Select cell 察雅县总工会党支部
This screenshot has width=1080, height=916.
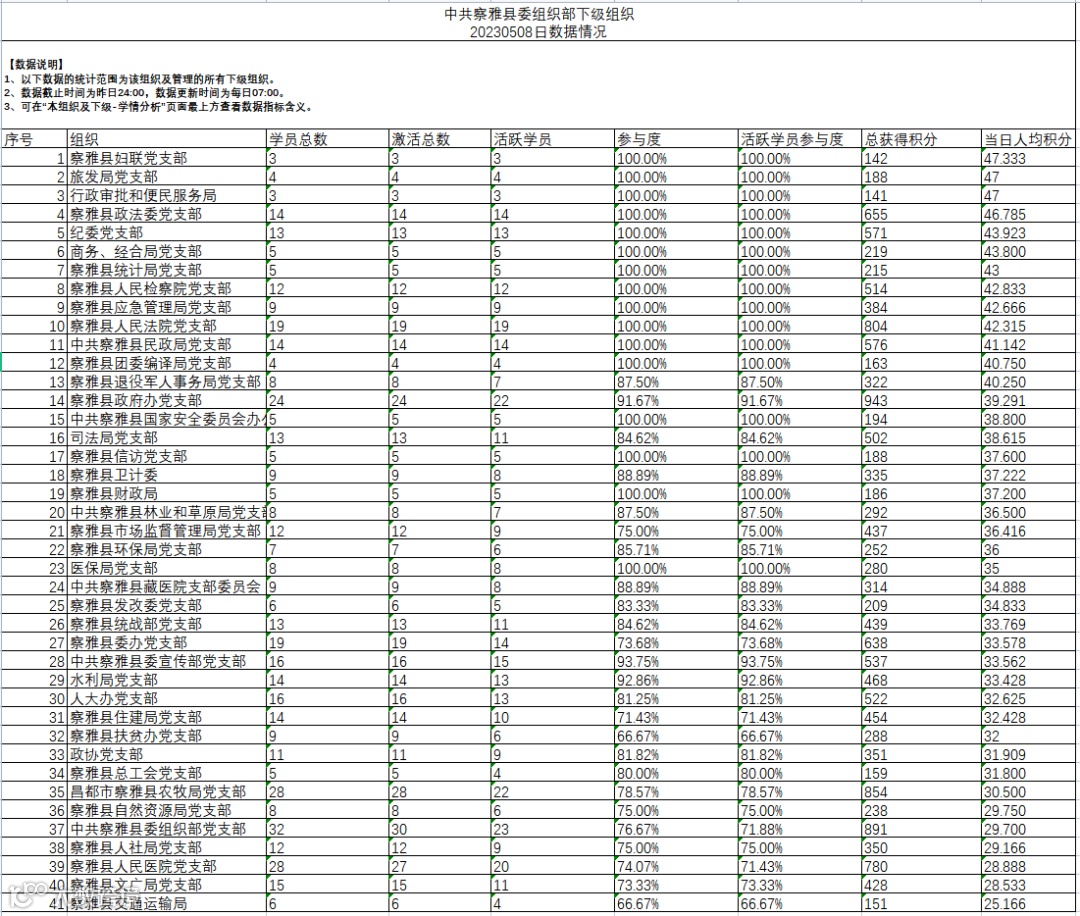[x=167, y=773]
